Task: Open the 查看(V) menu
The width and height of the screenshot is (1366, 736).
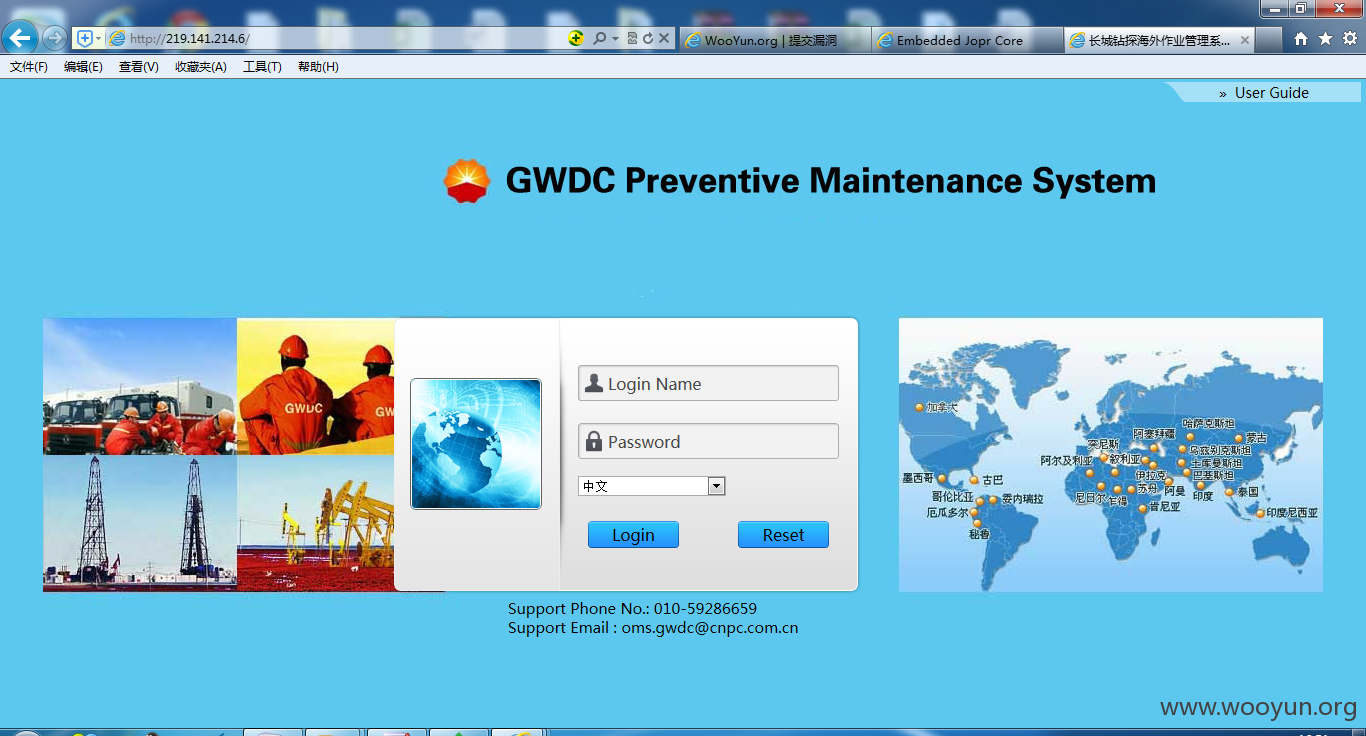Action: point(138,67)
